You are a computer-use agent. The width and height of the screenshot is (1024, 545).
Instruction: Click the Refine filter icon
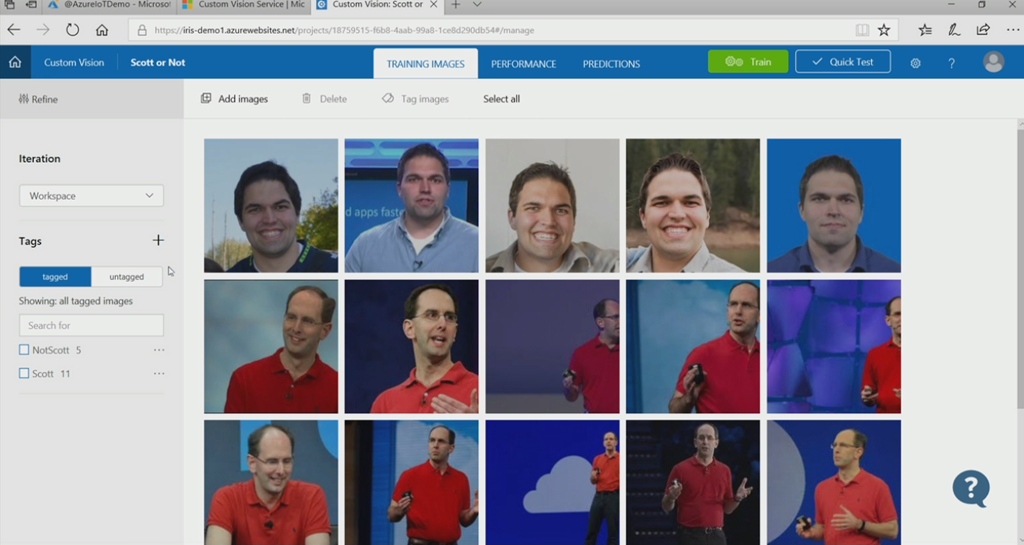click(24, 99)
